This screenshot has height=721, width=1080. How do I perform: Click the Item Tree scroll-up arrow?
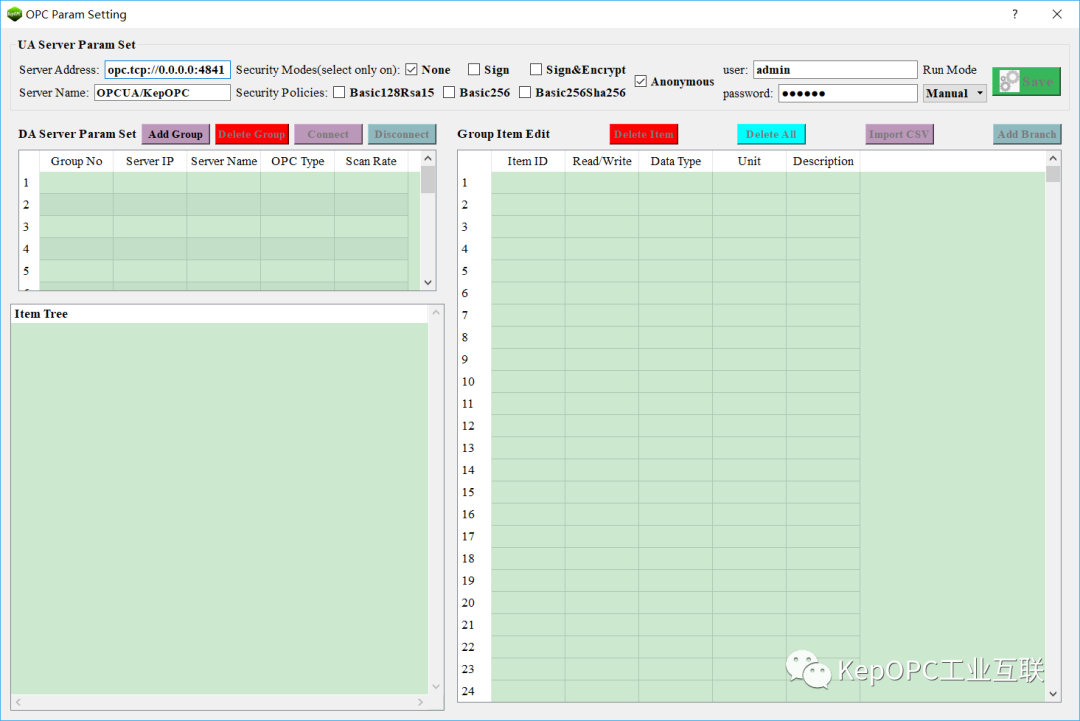(x=435, y=313)
